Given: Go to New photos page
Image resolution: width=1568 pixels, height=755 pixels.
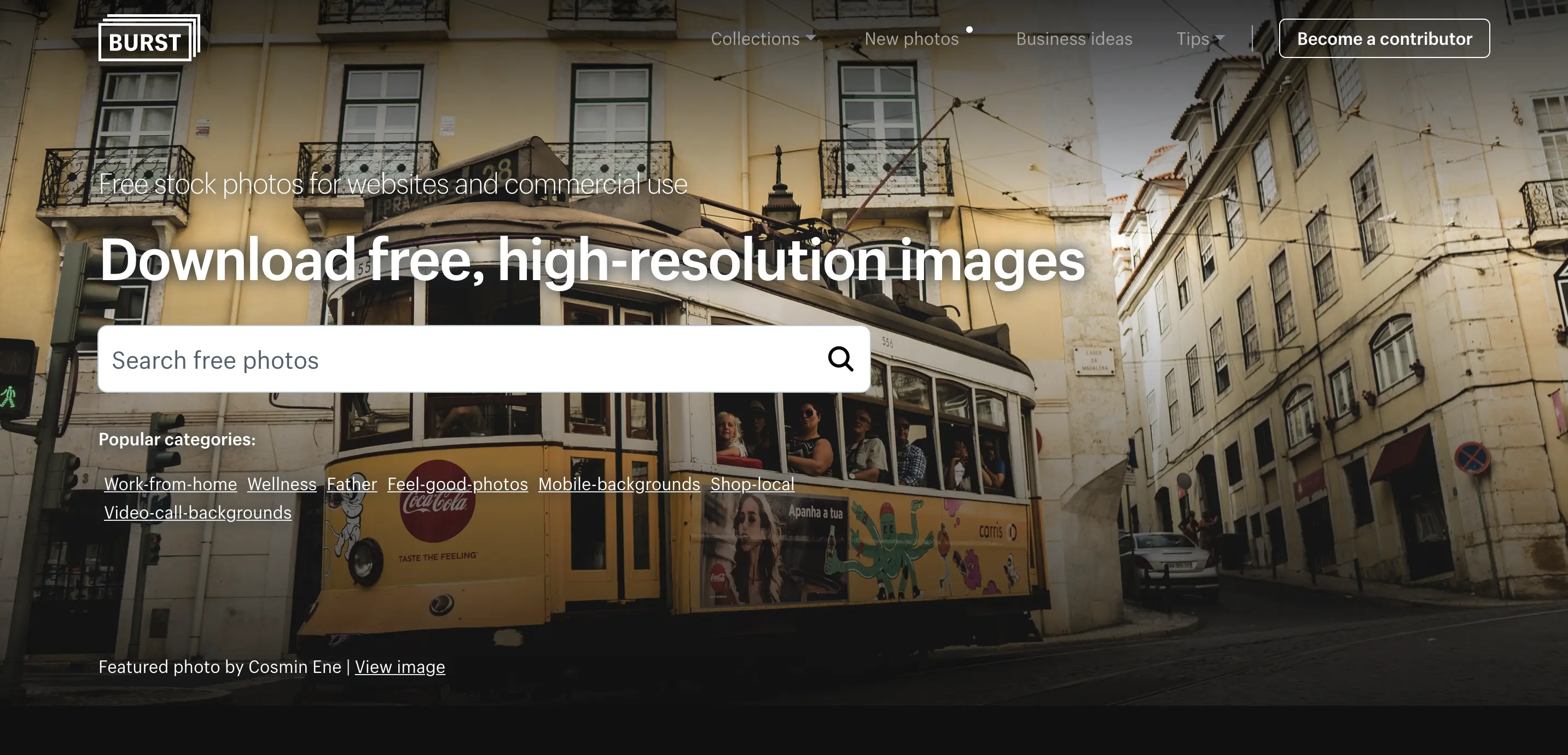Looking at the screenshot, I should [911, 39].
